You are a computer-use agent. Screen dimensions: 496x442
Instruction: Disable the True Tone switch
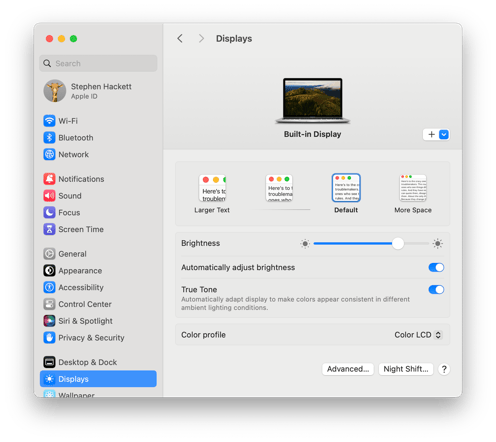click(x=436, y=289)
